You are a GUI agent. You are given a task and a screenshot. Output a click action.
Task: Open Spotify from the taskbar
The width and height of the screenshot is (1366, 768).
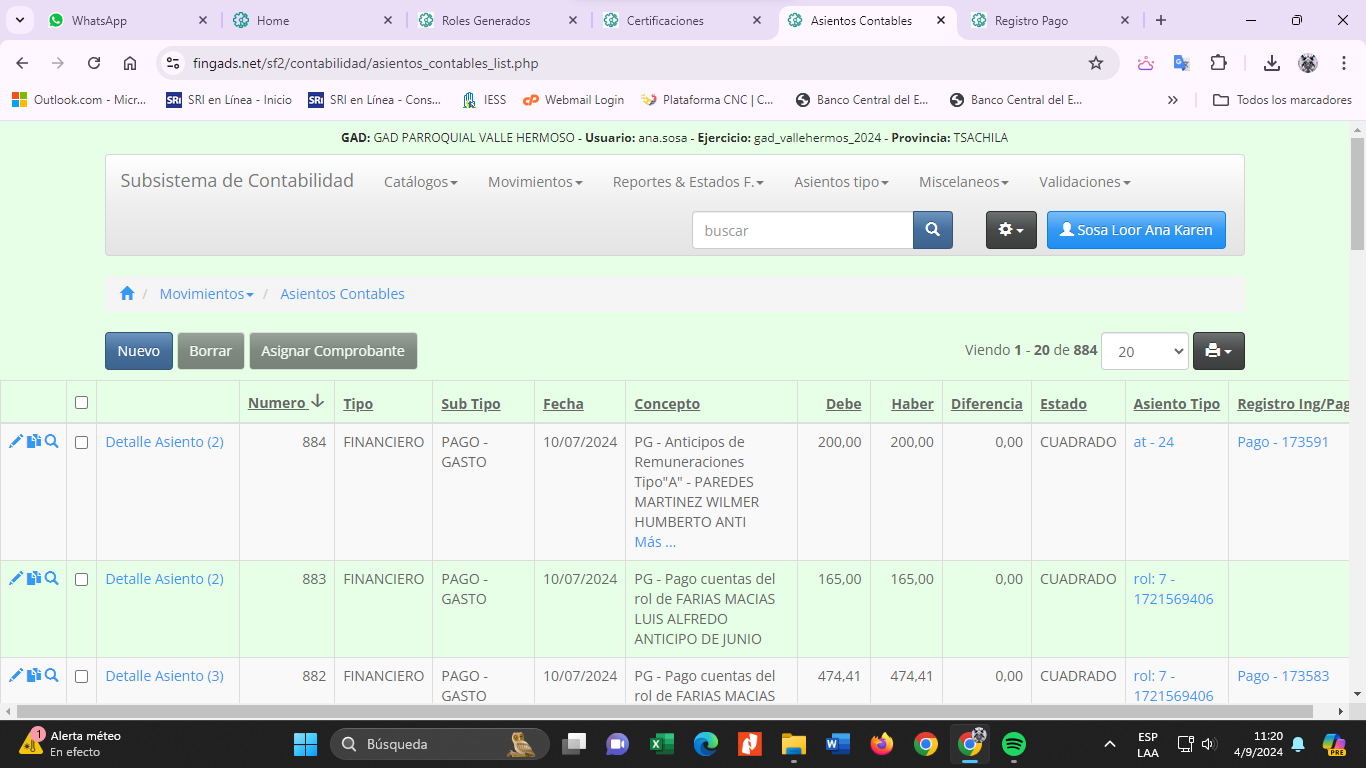pos(1014,744)
